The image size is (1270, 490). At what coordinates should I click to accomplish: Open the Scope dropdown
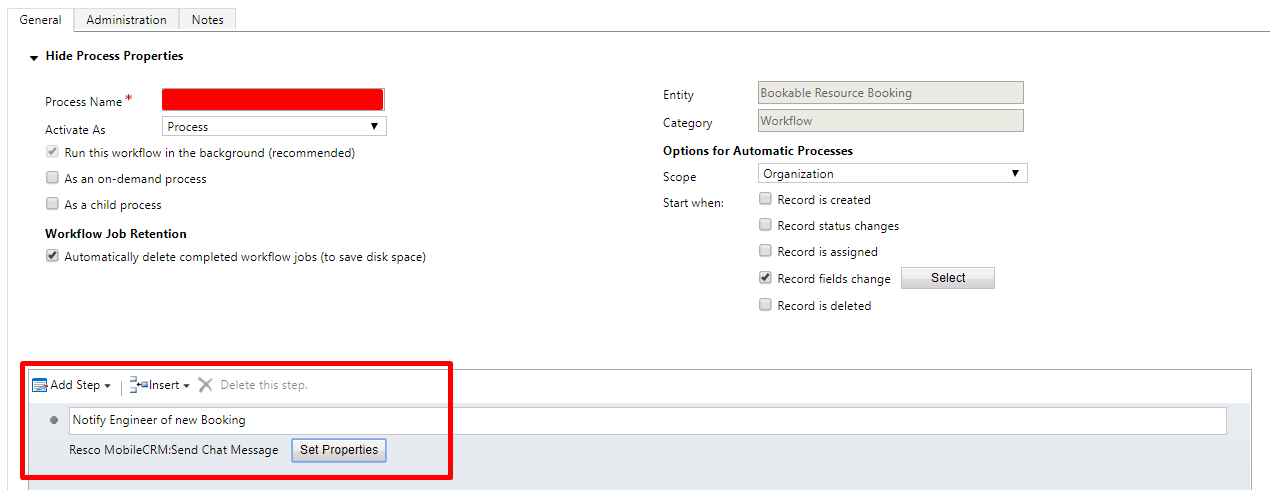892,174
